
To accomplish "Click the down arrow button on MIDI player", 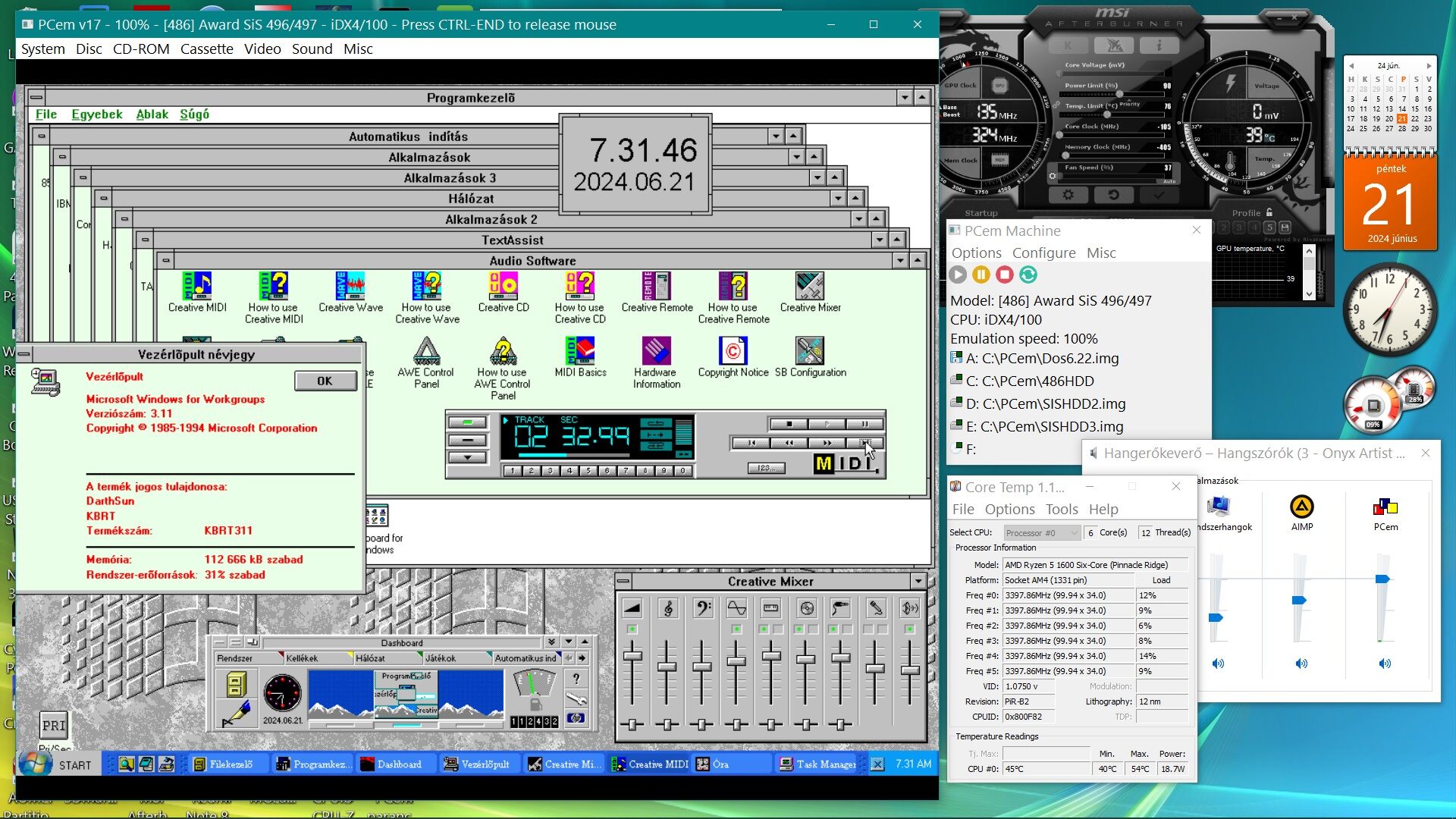I will pyautogui.click(x=467, y=458).
